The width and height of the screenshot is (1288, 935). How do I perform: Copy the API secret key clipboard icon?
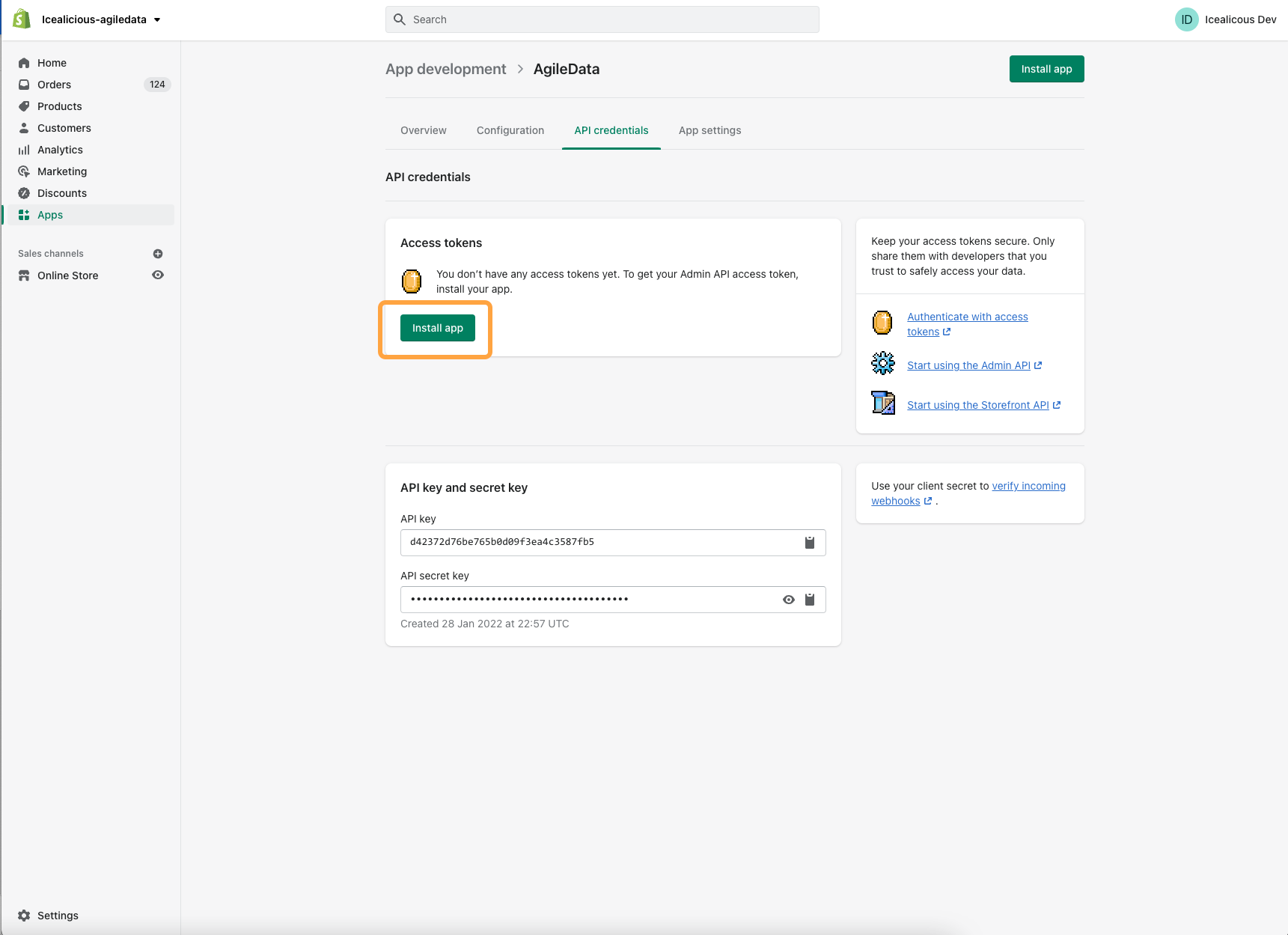pos(810,600)
